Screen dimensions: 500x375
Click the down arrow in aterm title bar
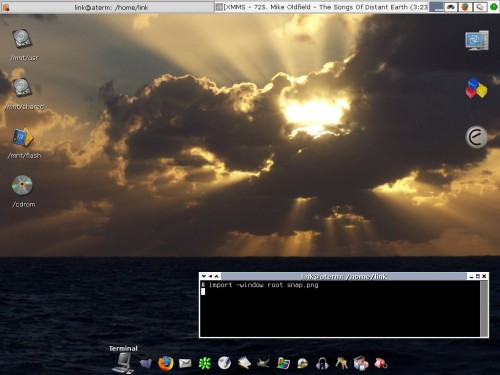204,276
